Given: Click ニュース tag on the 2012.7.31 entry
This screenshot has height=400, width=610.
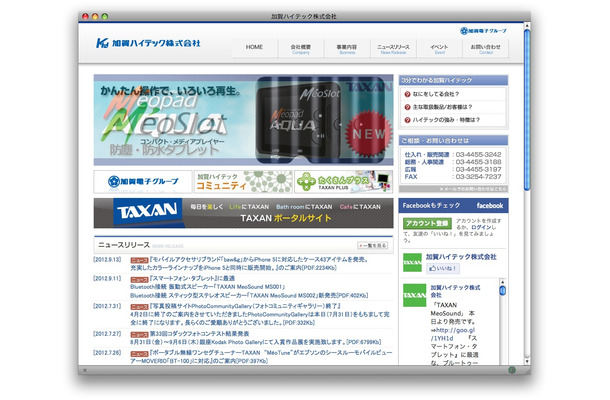Looking at the screenshot, I should click(139, 307).
